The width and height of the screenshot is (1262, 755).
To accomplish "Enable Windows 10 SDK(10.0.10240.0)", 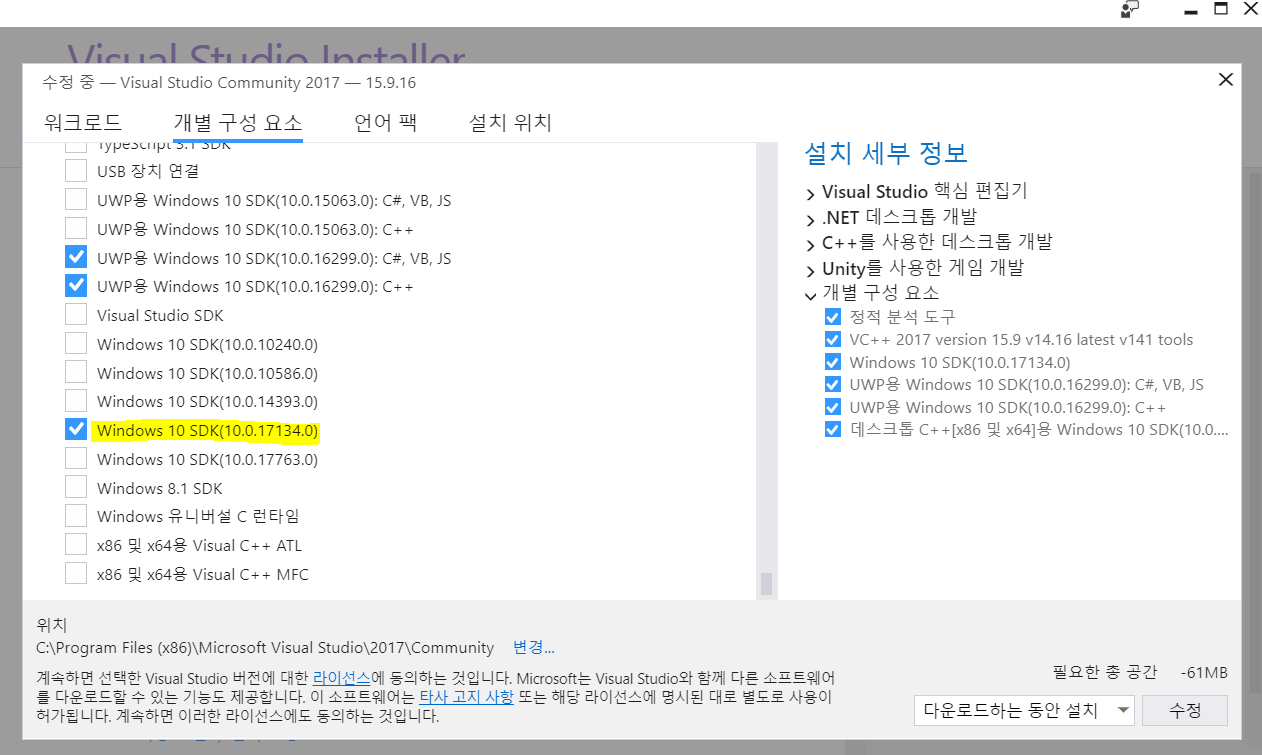I will pos(76,344).
